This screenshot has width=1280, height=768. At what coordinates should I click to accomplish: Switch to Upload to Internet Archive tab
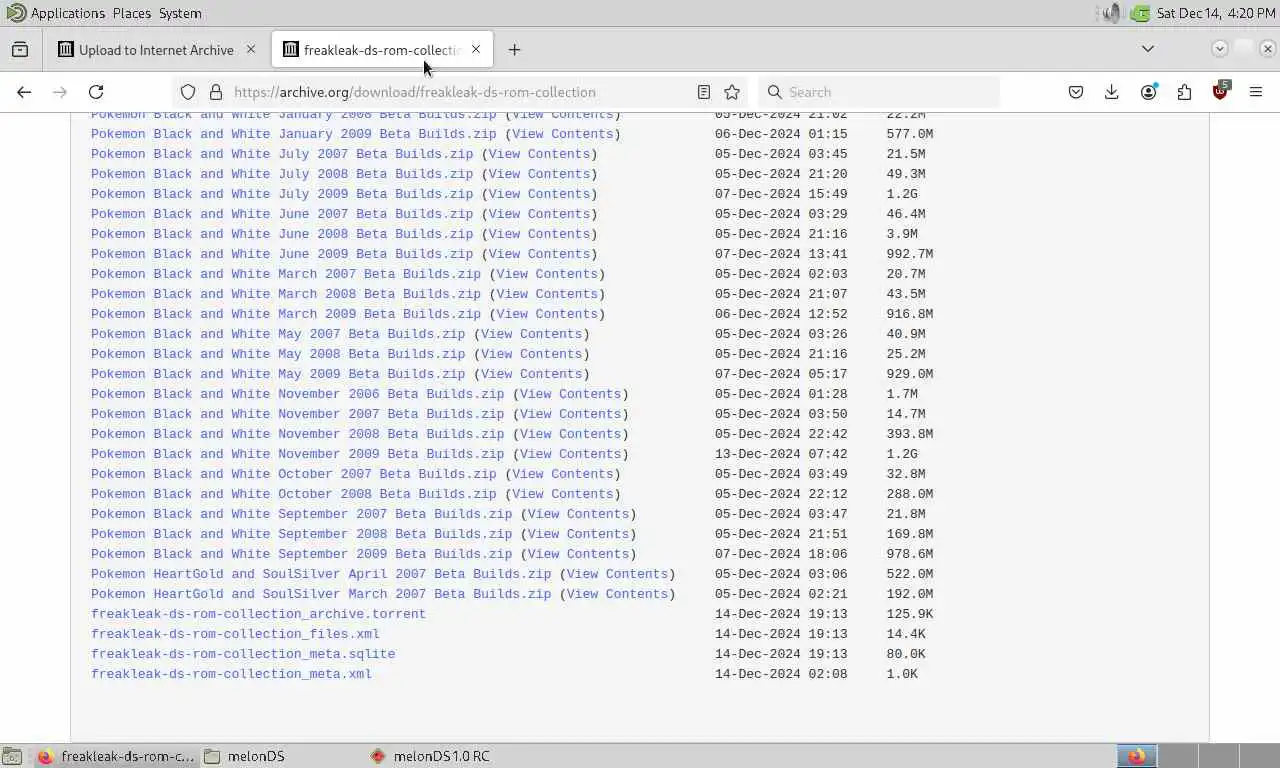(156, 49)
